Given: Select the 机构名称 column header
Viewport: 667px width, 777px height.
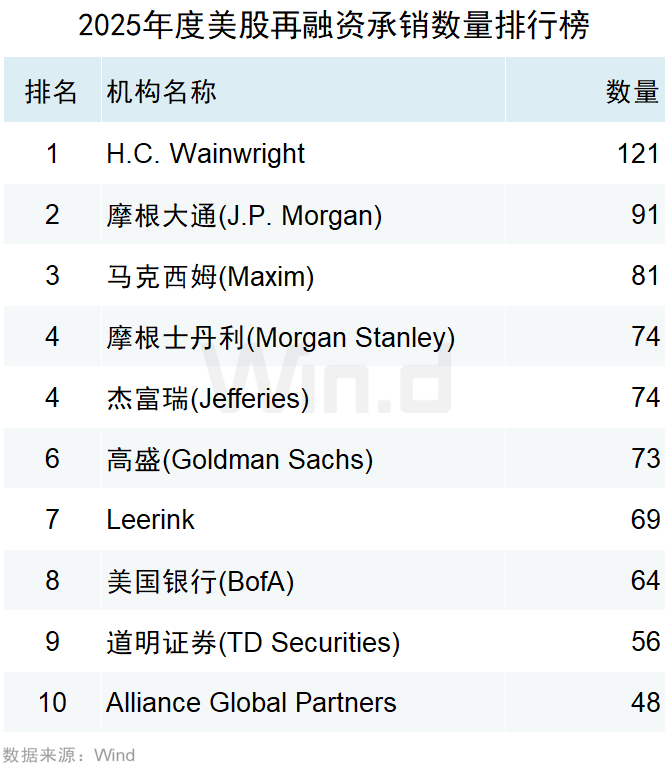Looking at the screenshot, I should click(x=161, y=92).
